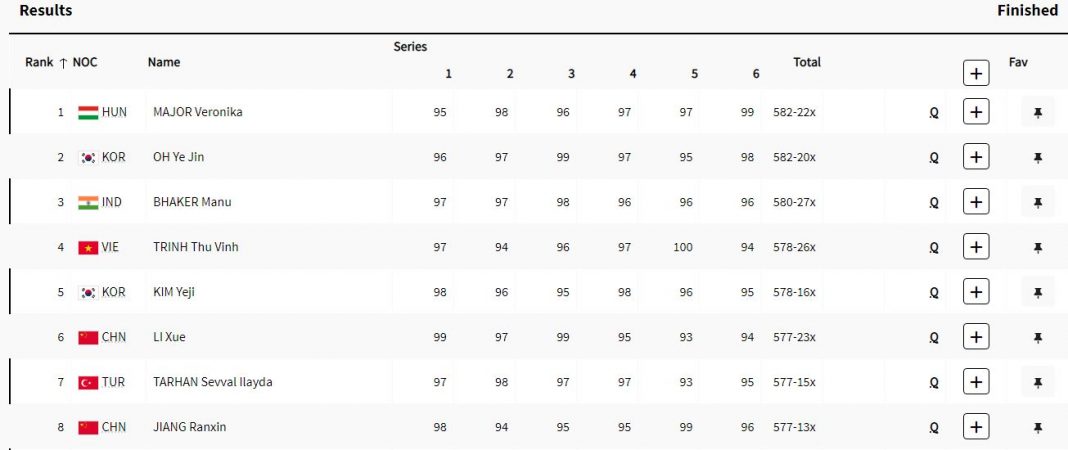
Task: Click the Name column header
Action: (164, 62)
